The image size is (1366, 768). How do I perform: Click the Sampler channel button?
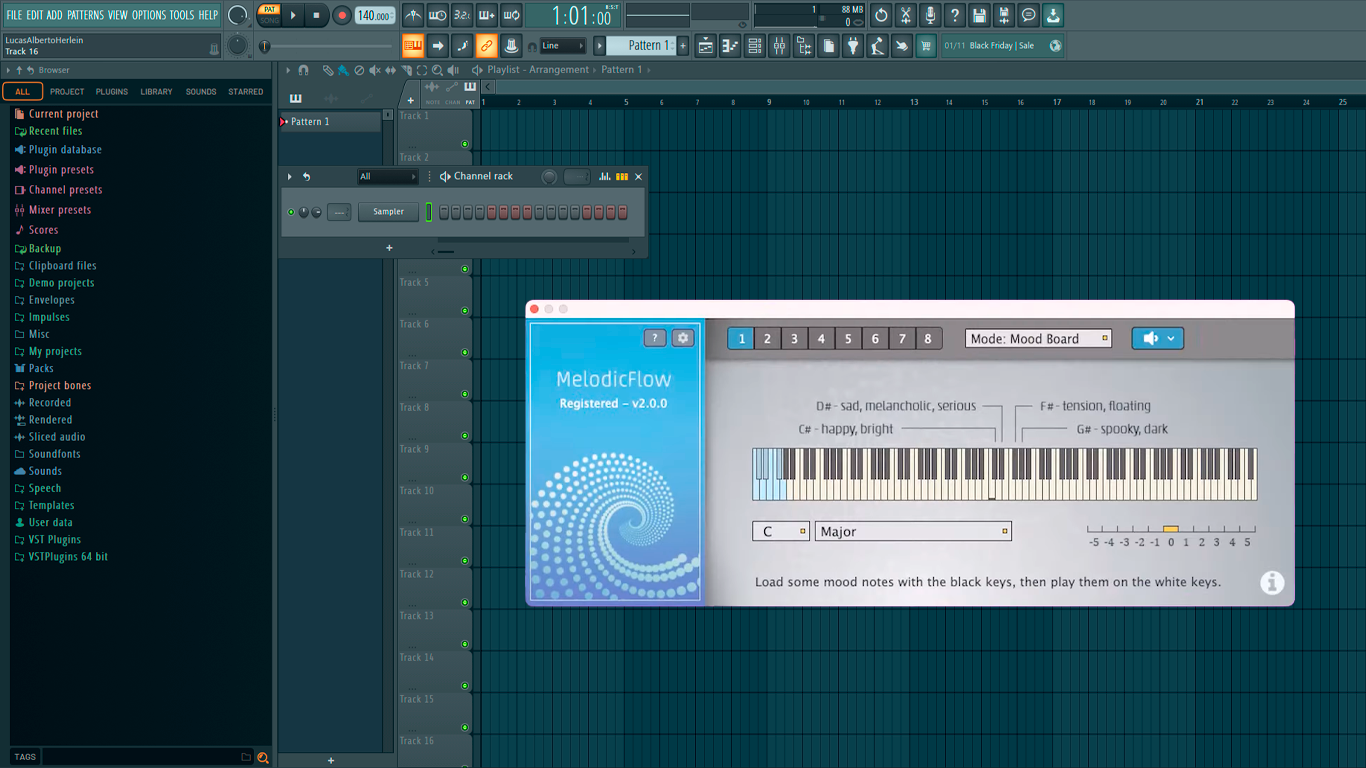coord(389,212)
